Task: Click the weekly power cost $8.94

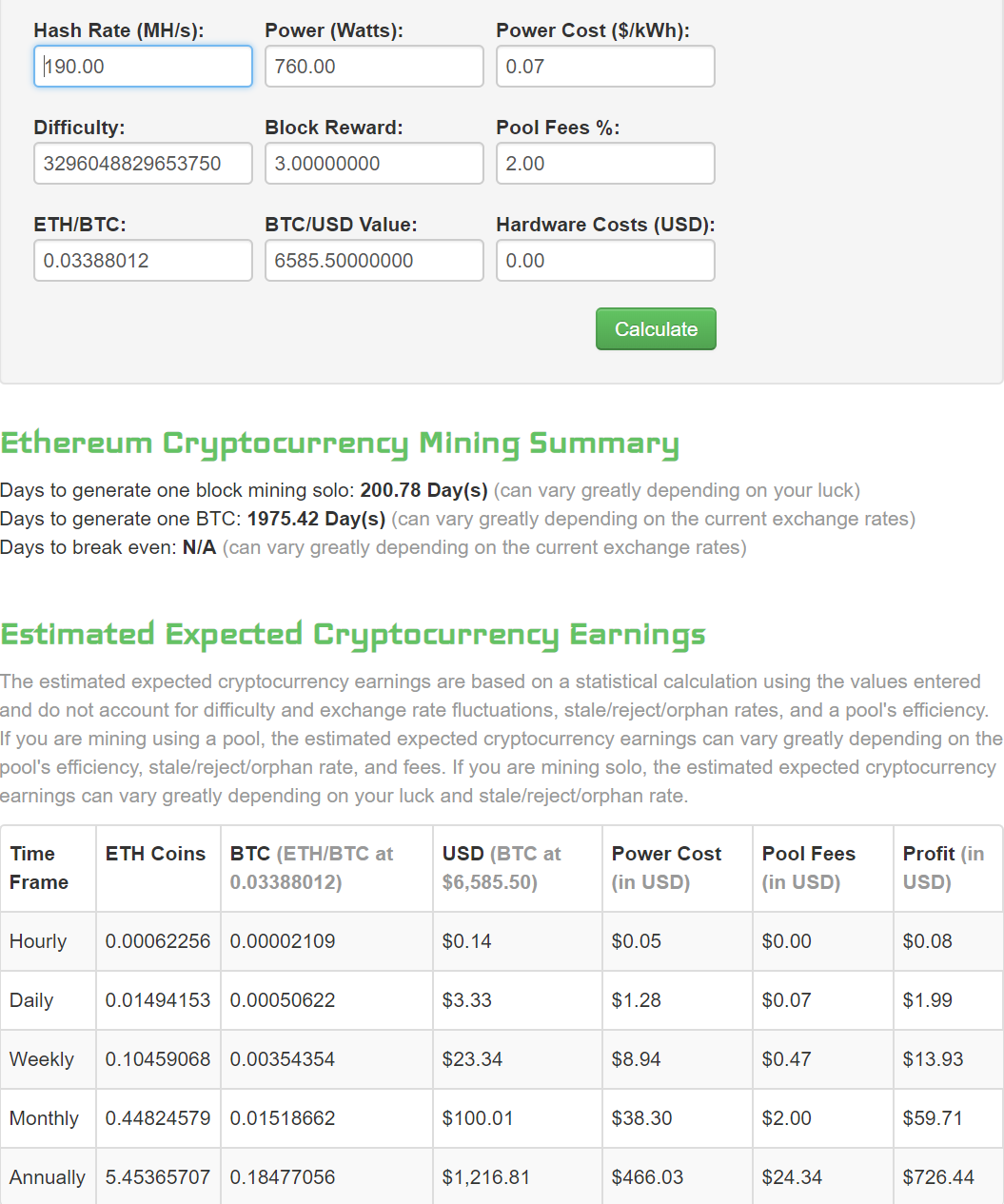Action: coord(637,1059)
